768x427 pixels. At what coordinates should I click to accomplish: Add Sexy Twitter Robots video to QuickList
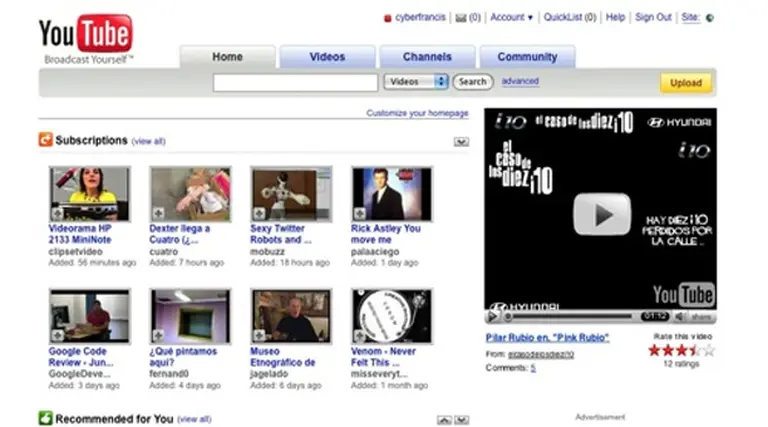(x=259, y=214)
